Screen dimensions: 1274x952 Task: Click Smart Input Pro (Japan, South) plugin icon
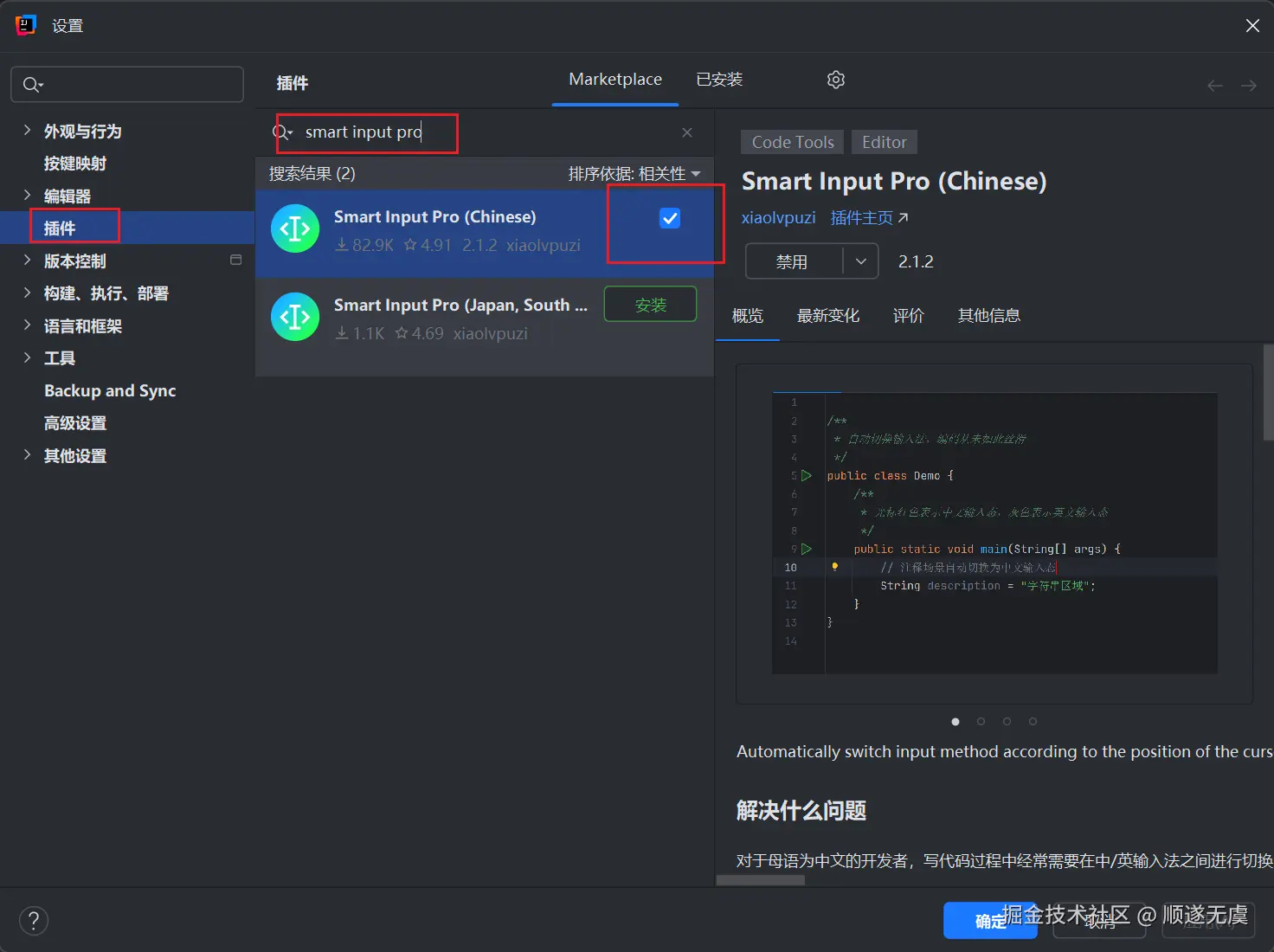295,317
